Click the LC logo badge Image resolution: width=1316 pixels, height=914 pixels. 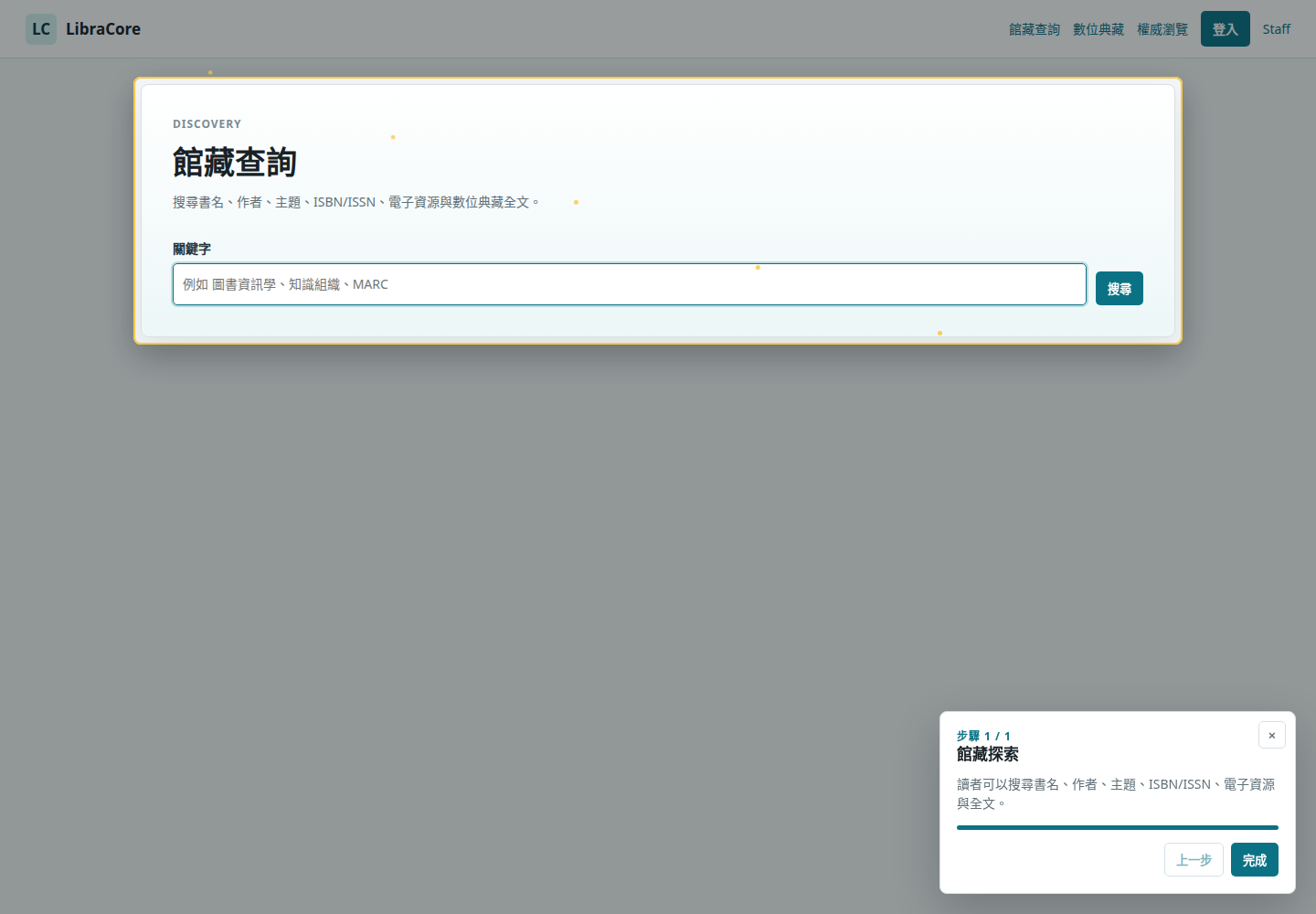[x=41, y=29]
